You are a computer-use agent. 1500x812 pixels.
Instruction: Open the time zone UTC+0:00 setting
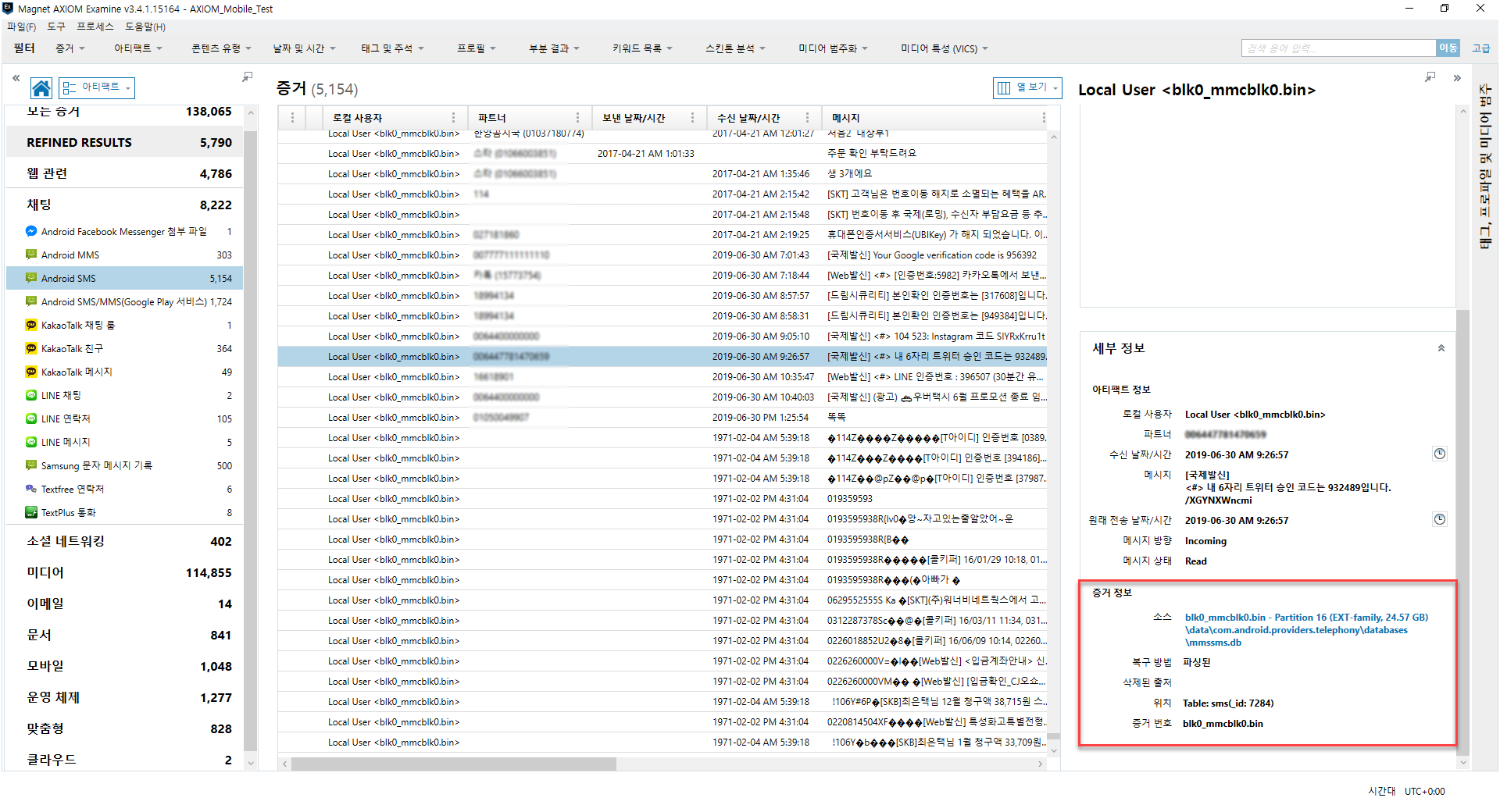pyautogui.click(x=1424, y=791)
